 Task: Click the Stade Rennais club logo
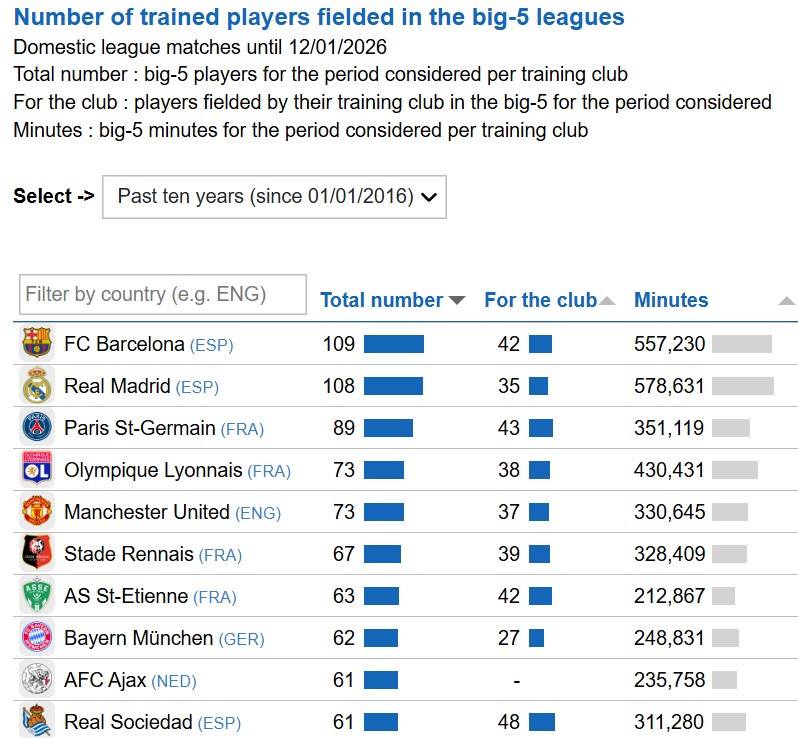click(x=36, y=554)
